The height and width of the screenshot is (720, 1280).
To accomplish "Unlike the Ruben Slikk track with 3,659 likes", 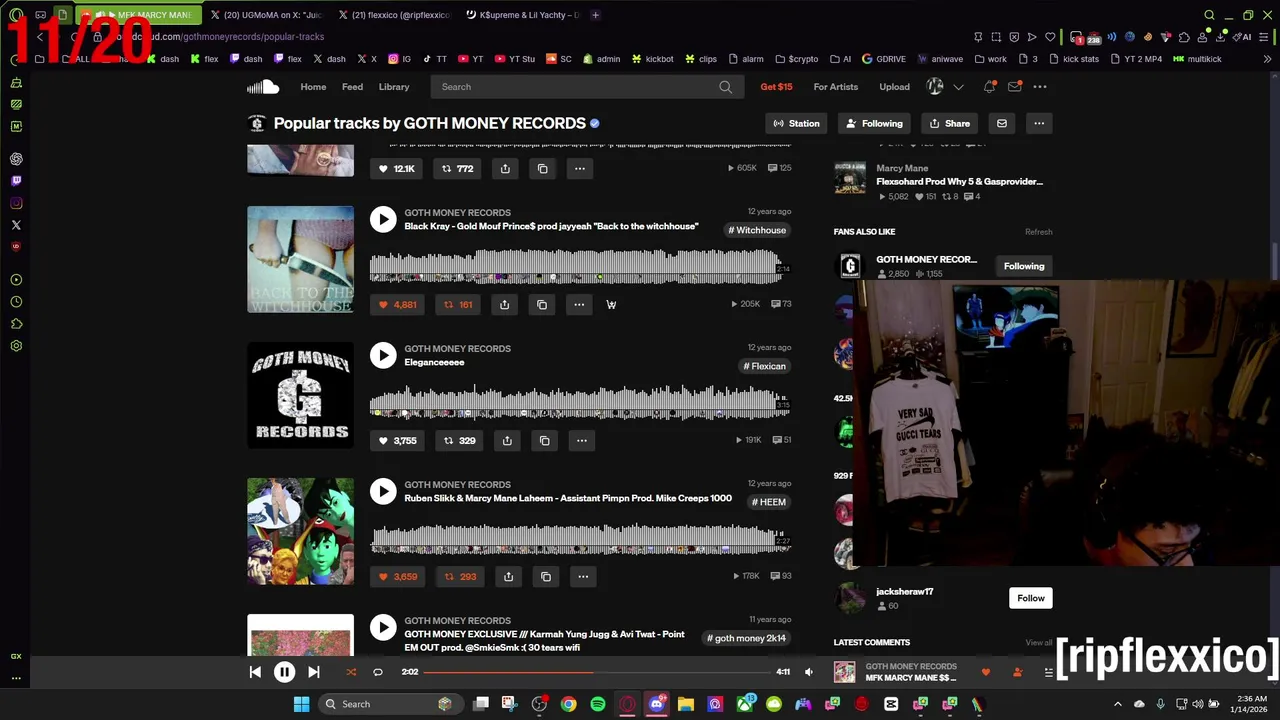I will click(x=398, y=576).
